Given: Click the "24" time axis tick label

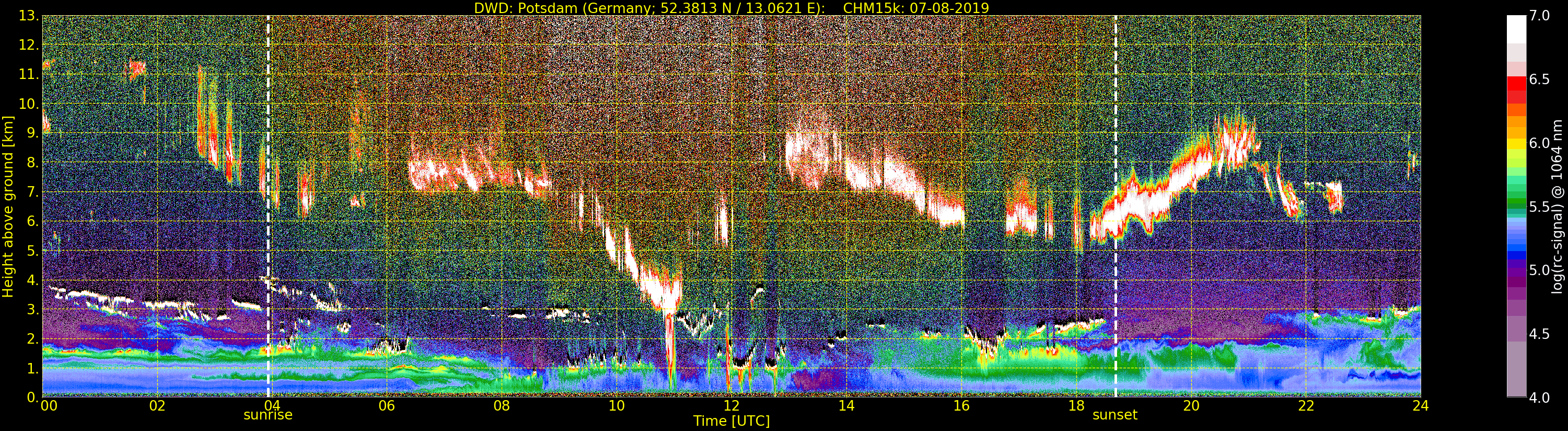Looking at the screenshot, I should coord(1421,405).
